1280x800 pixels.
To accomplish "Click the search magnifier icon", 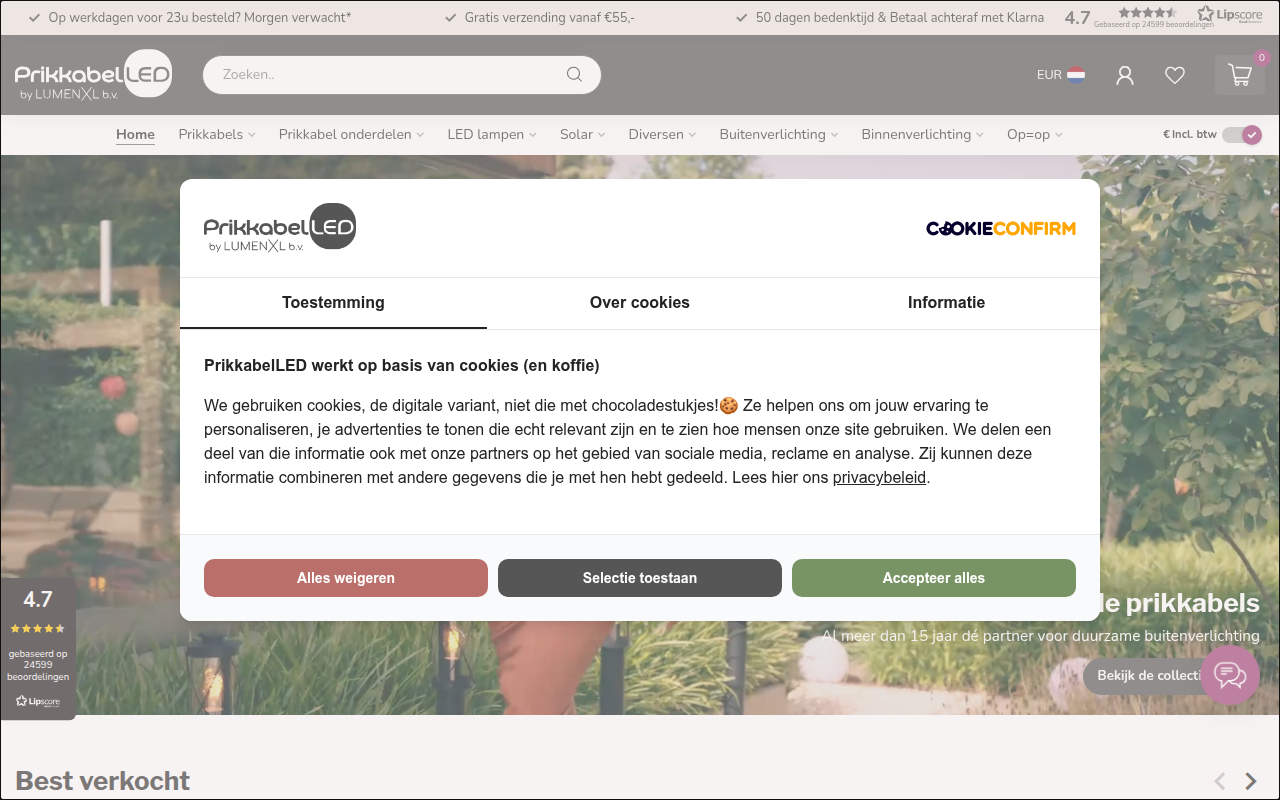I will point(574,74).
